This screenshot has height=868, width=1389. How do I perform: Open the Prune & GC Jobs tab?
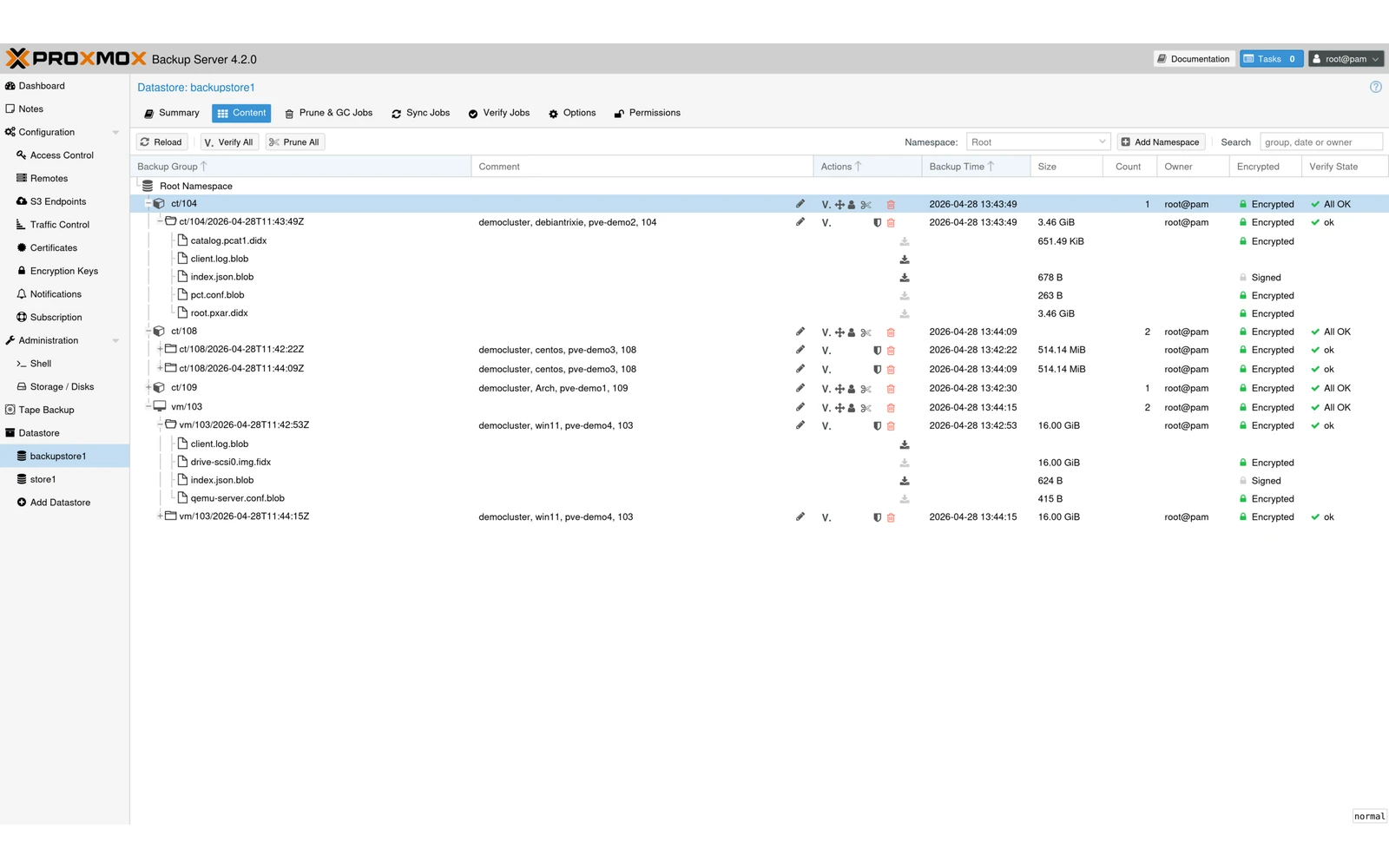[x=328, y=113]
